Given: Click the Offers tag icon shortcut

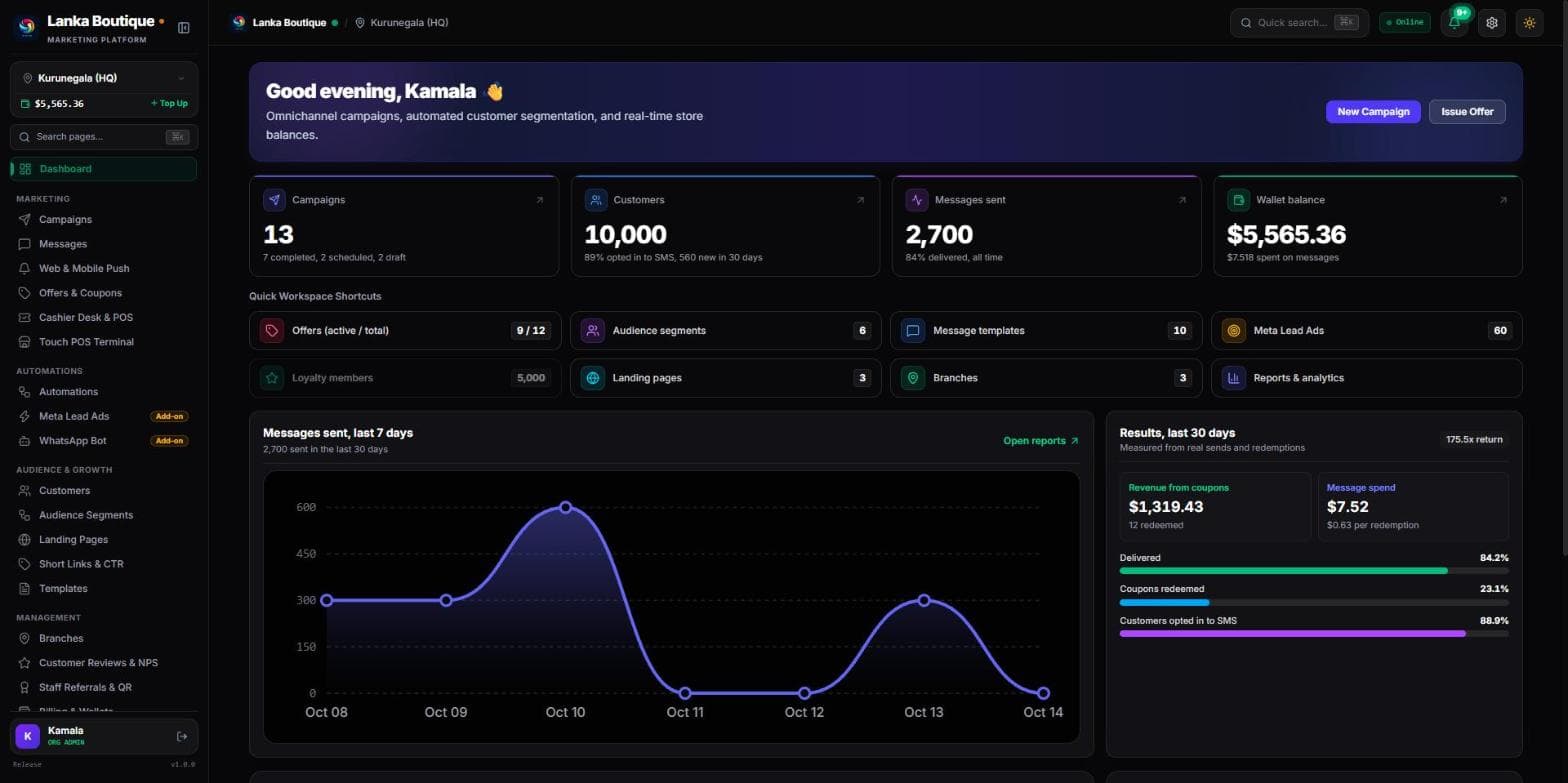Looking at the screenshot, I should [272, 330].
